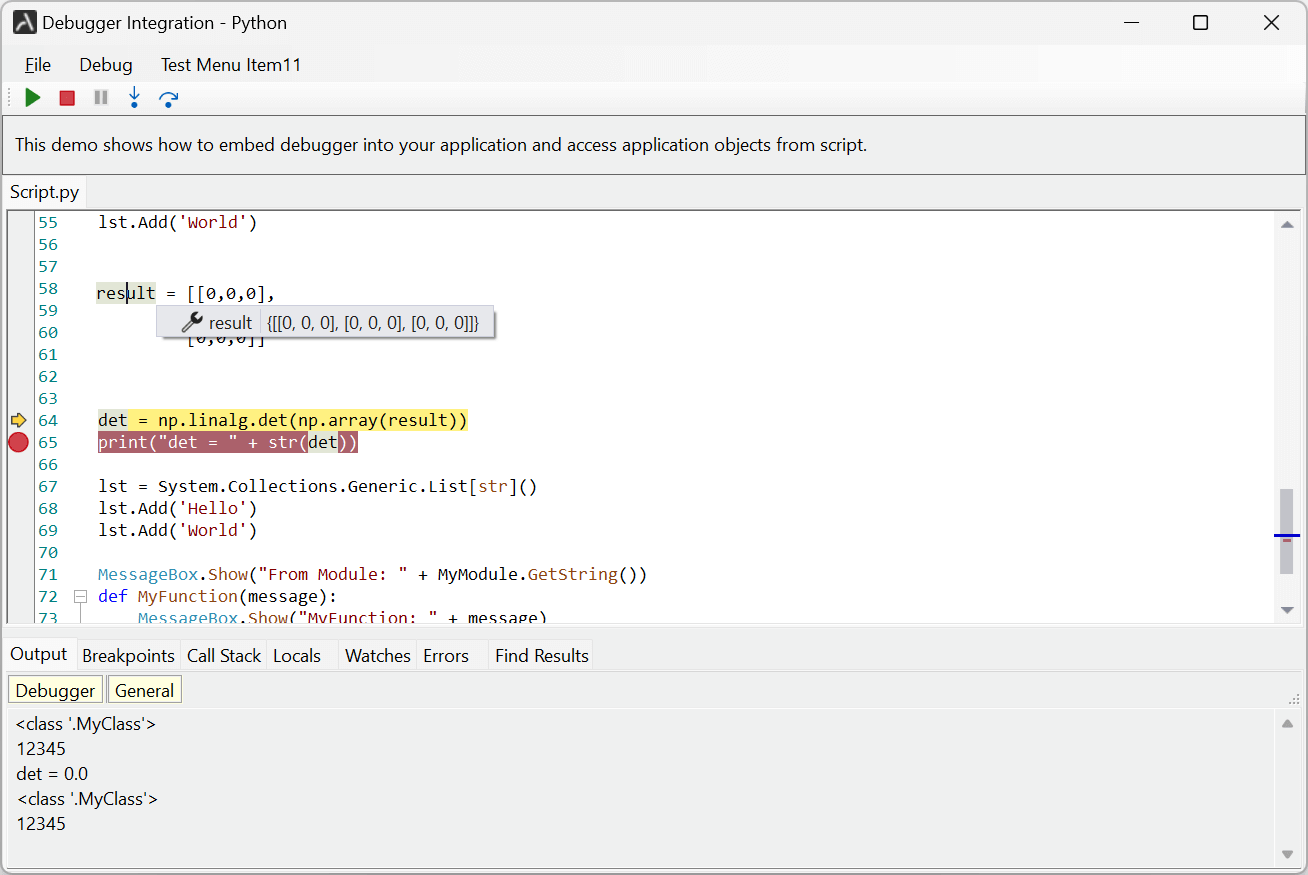Click line number 62 in the gutter
This screenshot has width=1308, height=875.
pyautogui.click(x=48, y=376)
